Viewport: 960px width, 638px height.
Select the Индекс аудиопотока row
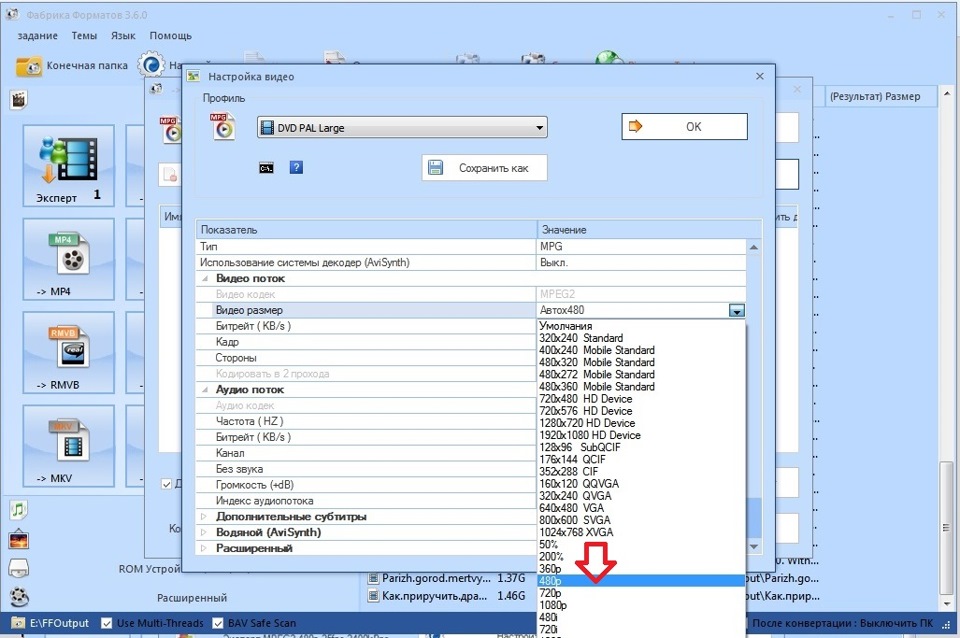coord(366,501)
